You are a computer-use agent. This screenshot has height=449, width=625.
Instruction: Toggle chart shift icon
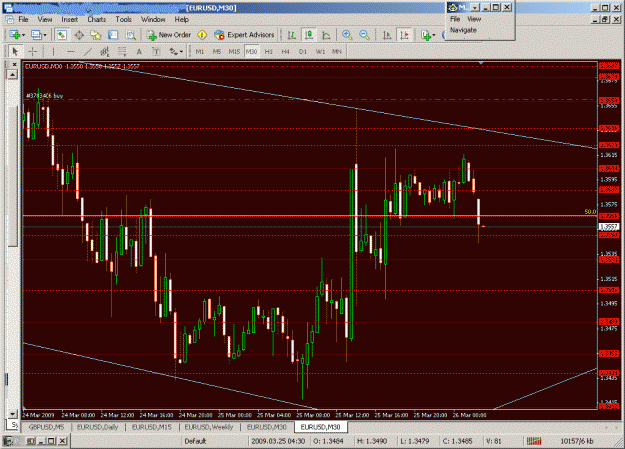pyautogui.click(x=404, y=35)
